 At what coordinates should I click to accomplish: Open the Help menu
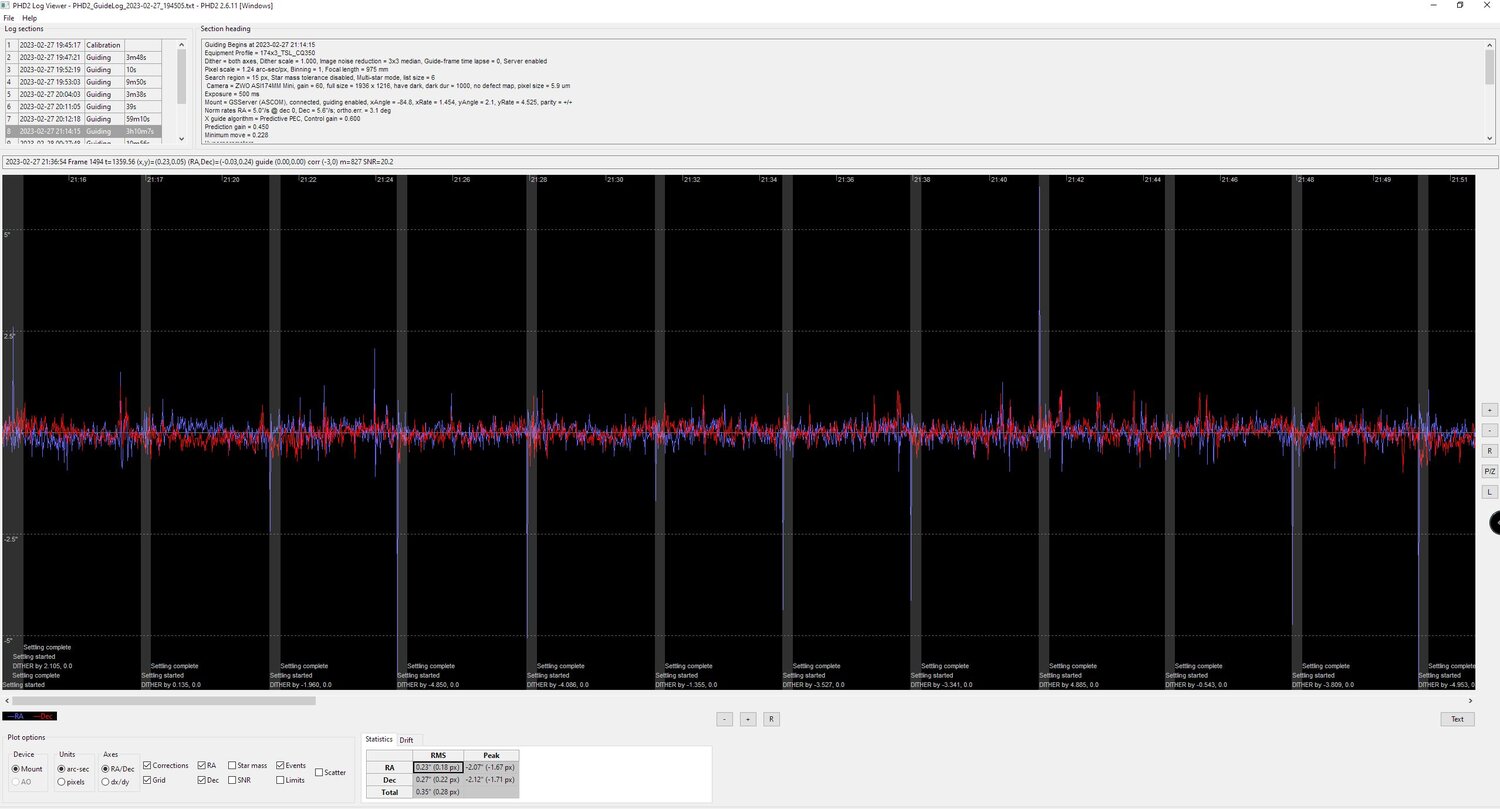coord(28,17)
